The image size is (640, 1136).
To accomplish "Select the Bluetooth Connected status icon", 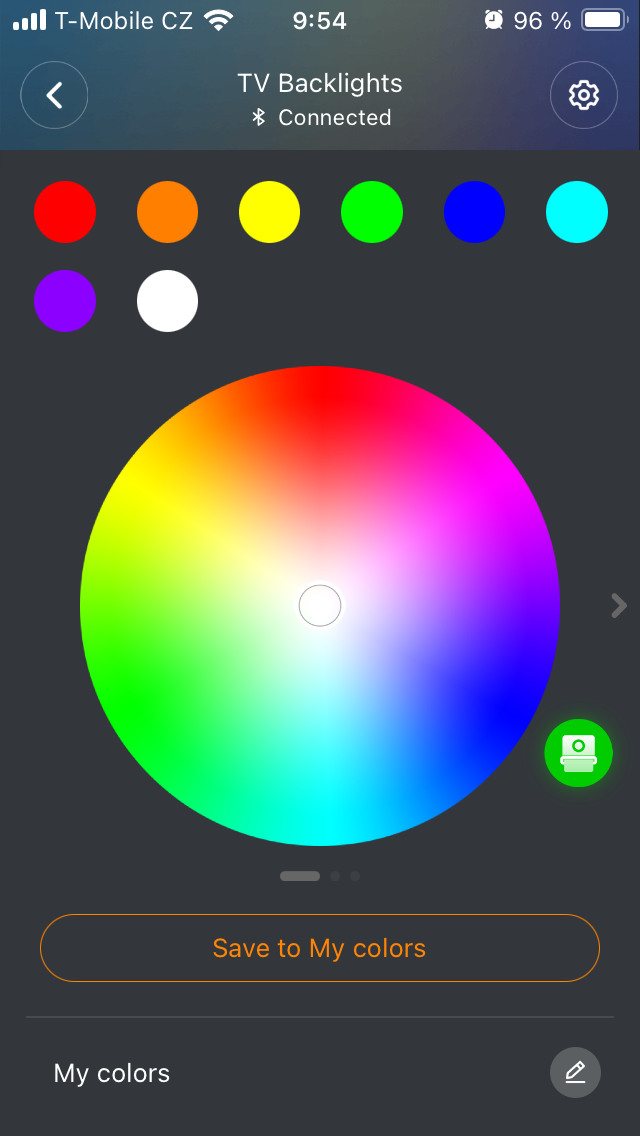I will (x=259, y=117).
